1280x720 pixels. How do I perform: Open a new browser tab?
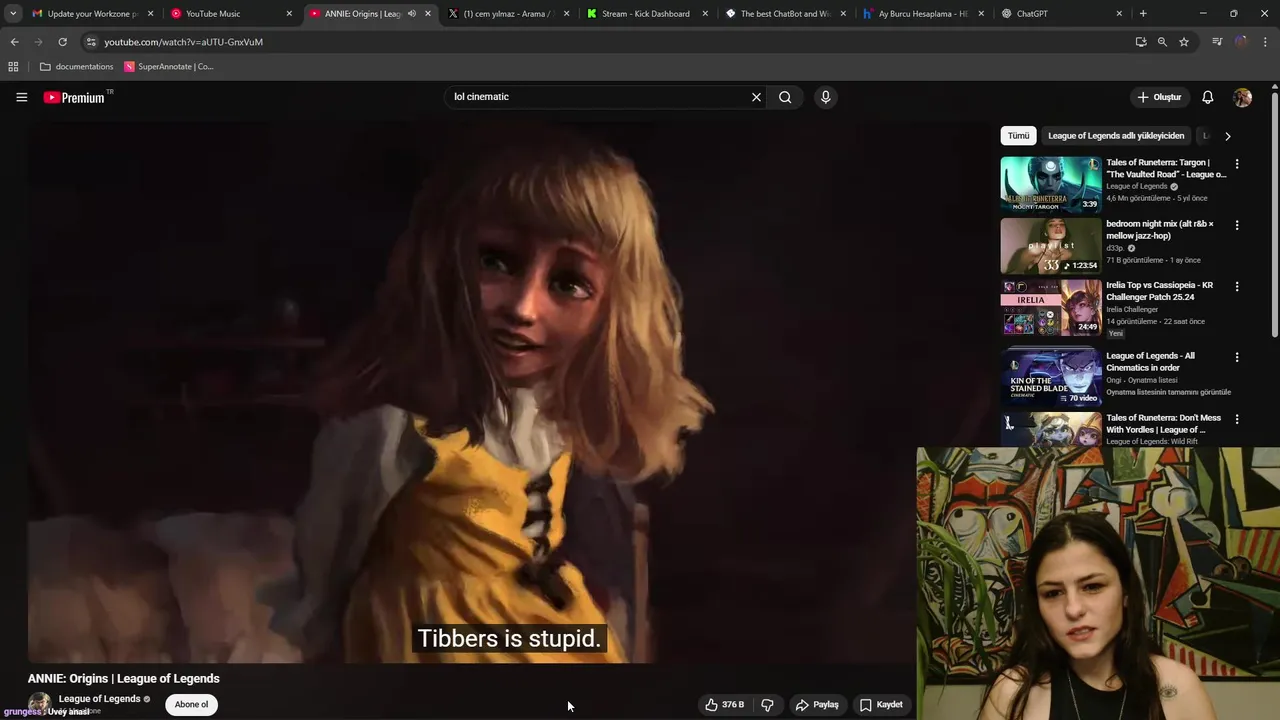[1143, 14]
